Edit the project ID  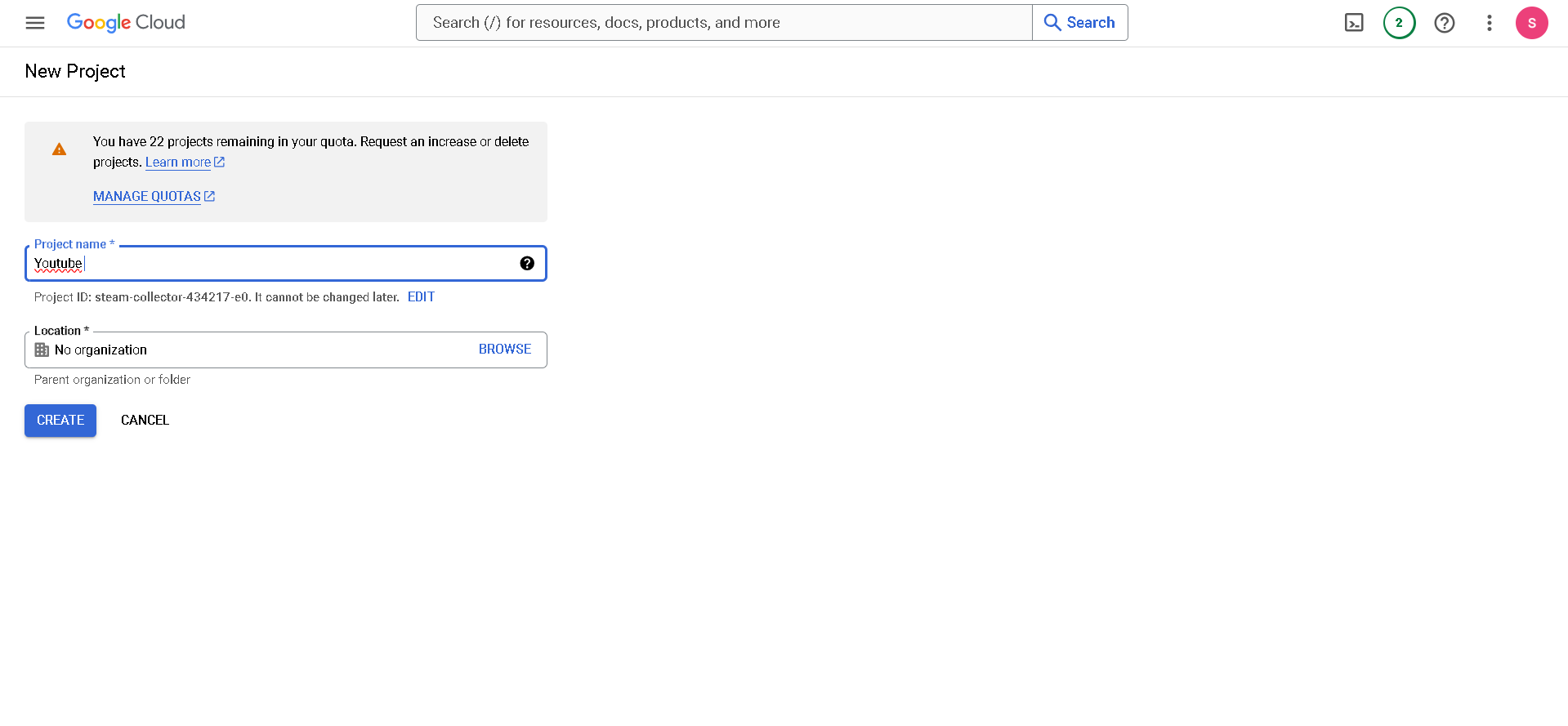(421, 297)
